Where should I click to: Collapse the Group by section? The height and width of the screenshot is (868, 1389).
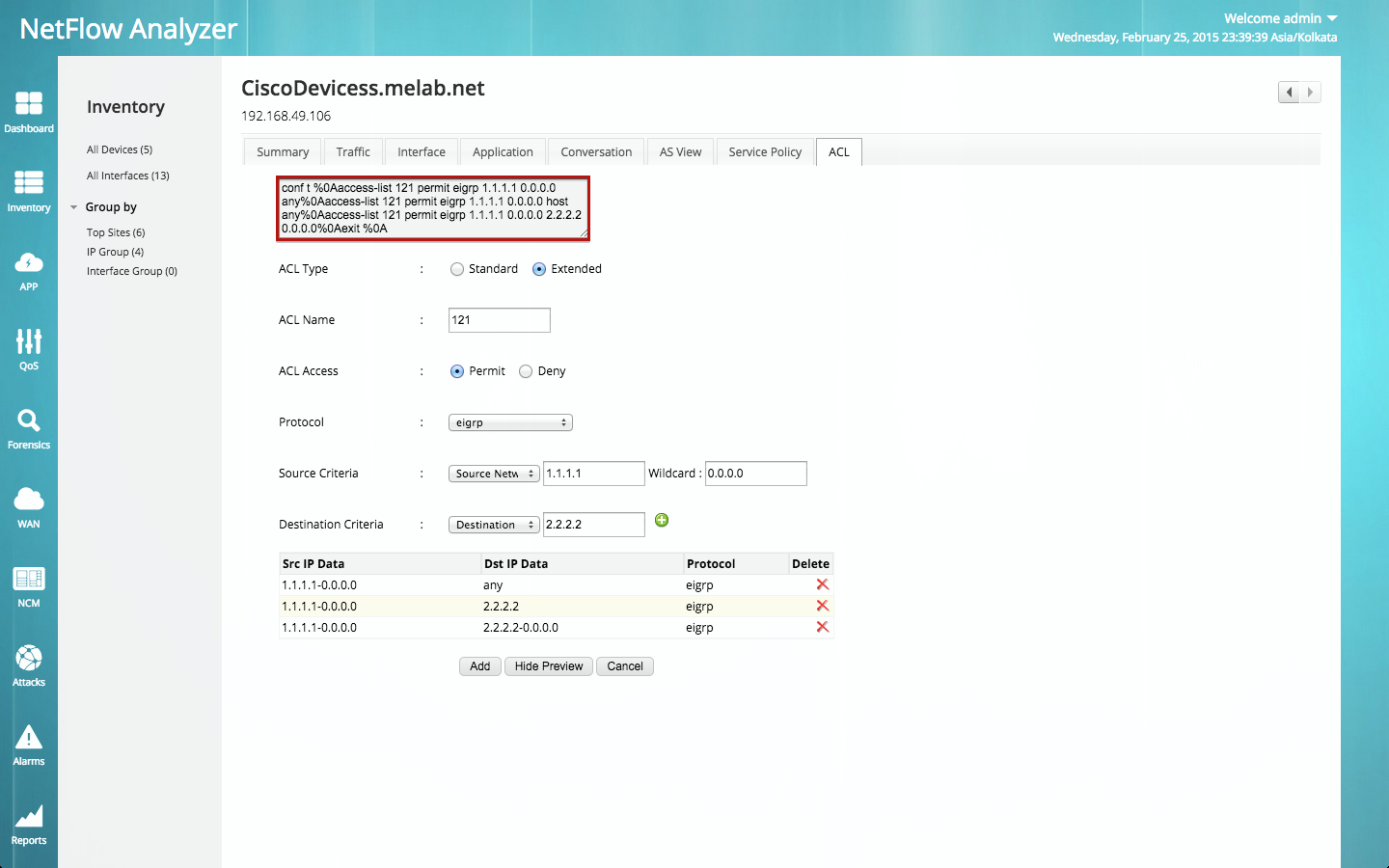pyautogui.click(x=74, y=207)
